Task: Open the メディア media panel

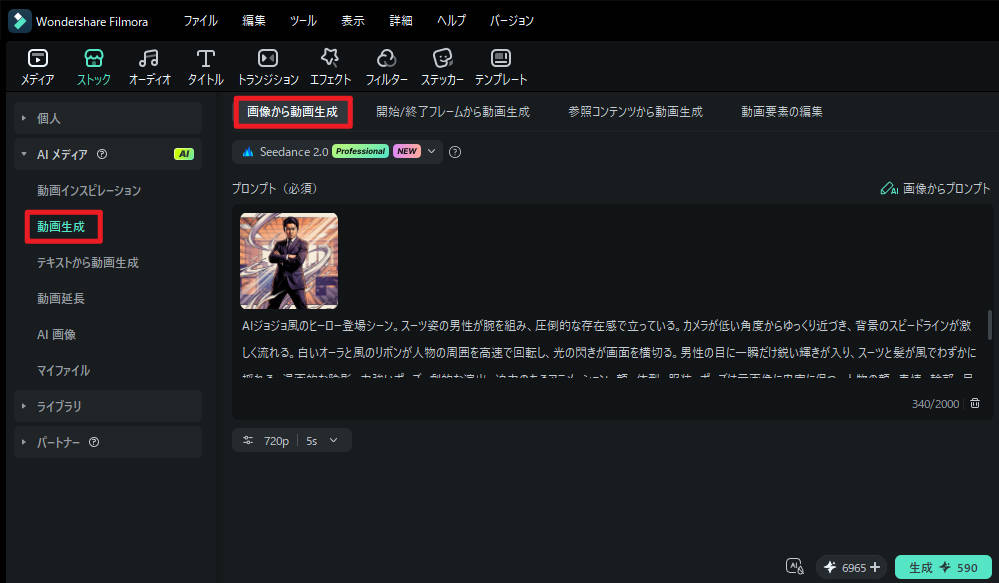Action: (x=38, y=67)
